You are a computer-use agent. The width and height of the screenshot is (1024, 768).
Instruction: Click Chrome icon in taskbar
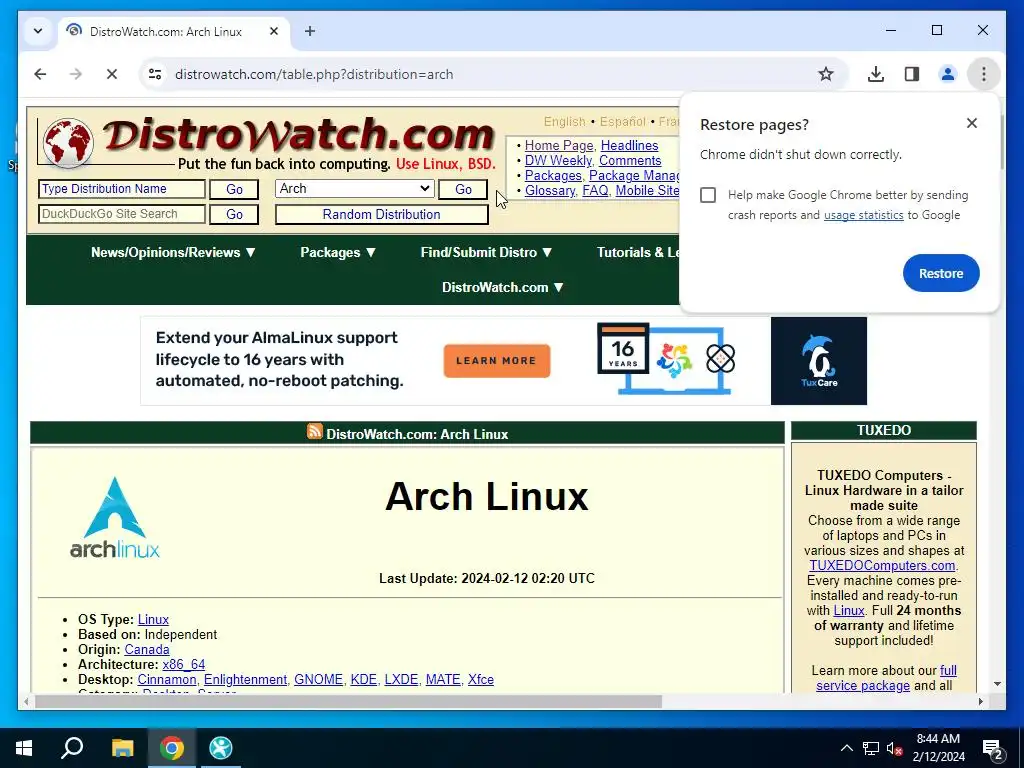pyautogui.click(x=172, y=748)
